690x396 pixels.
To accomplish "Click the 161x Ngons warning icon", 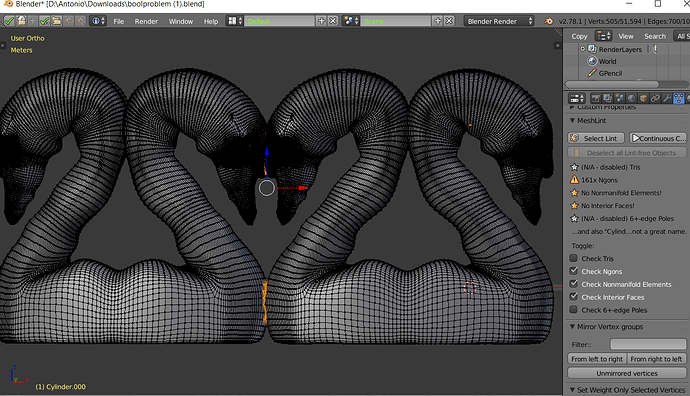I will point(574,180).
